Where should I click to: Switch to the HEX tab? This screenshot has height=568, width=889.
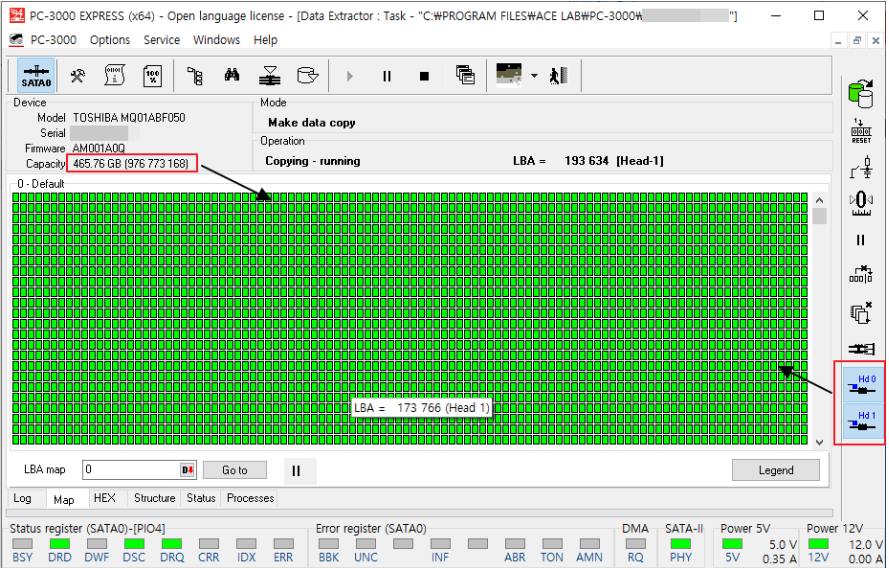(x=104, y=498)
